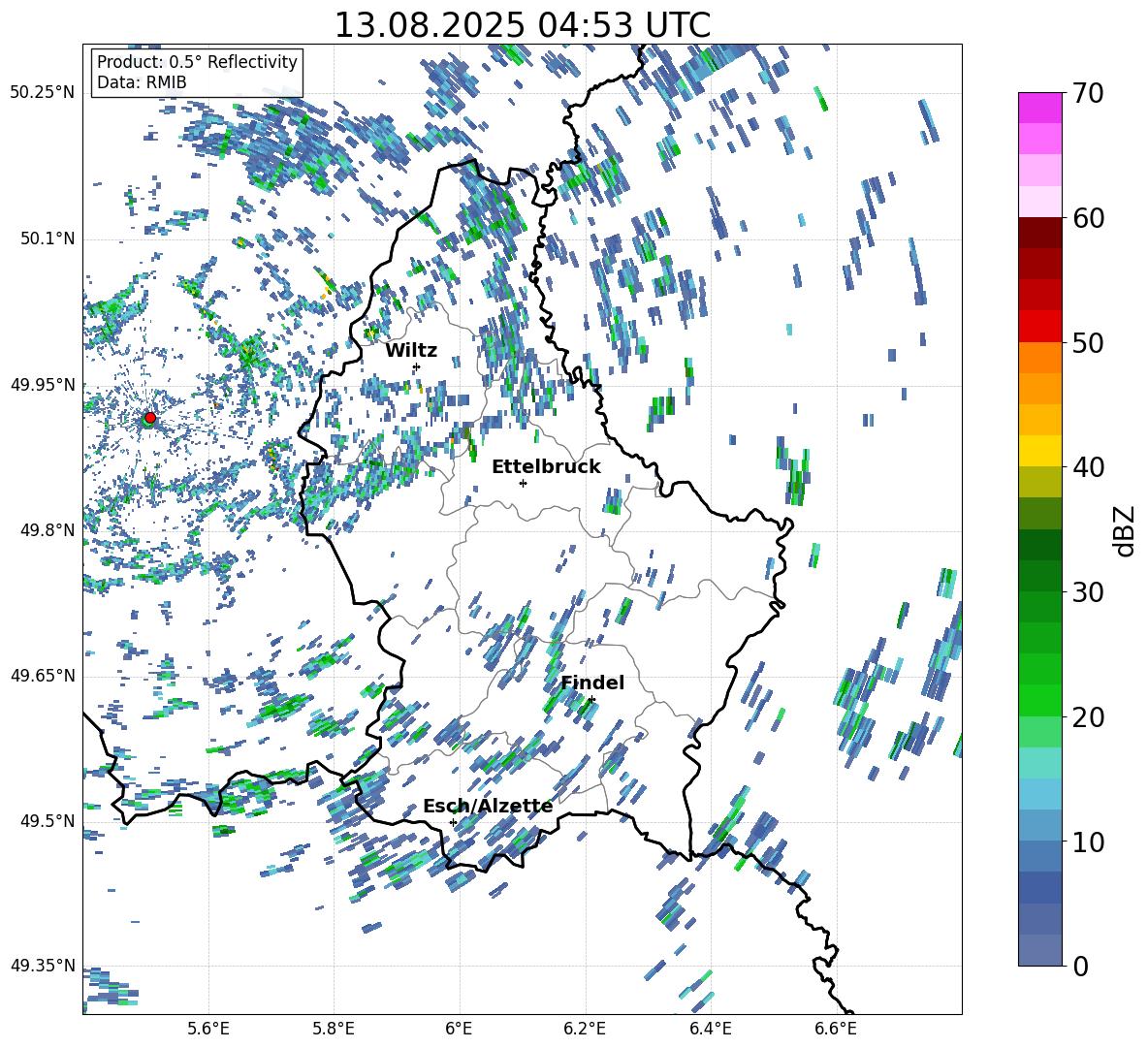Click the 10 colorbar tick label
The width and height of the screenshot is (1148, 1048).
click(x=1088, y=842)
